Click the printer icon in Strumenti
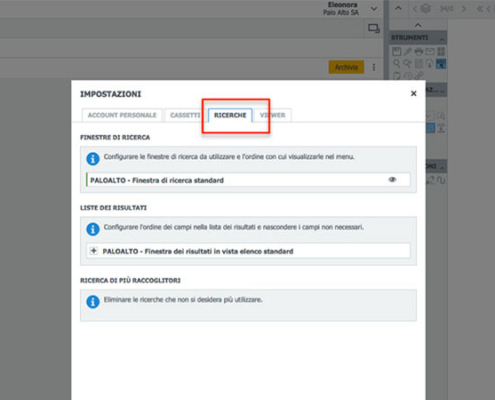This screenshot has width=495, height=400. (419, 51)
